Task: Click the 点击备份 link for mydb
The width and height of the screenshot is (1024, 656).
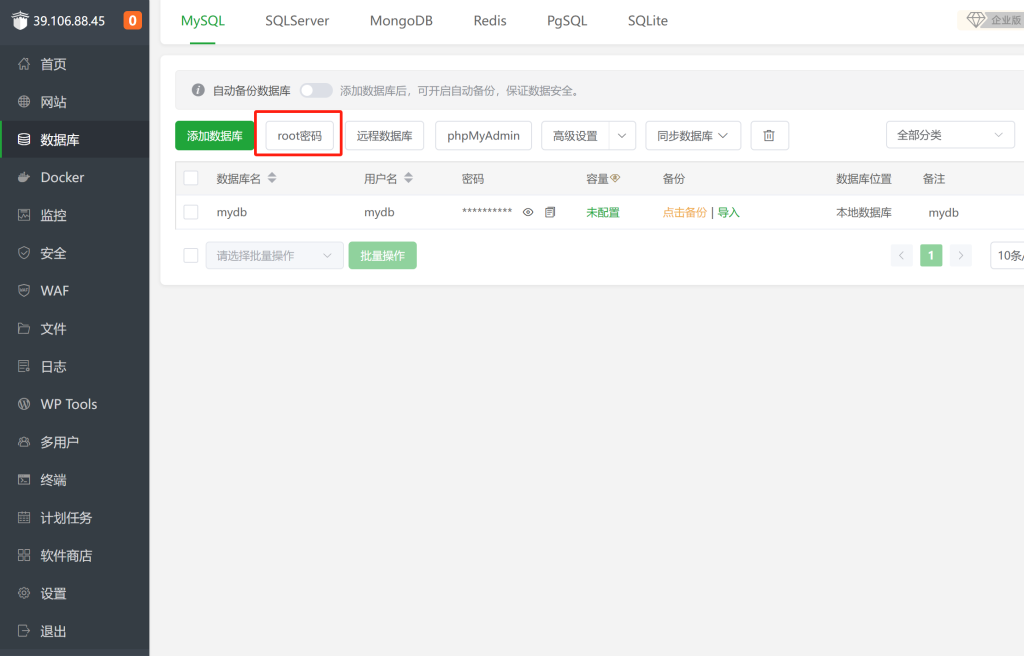Action: [x=684, y=212]
